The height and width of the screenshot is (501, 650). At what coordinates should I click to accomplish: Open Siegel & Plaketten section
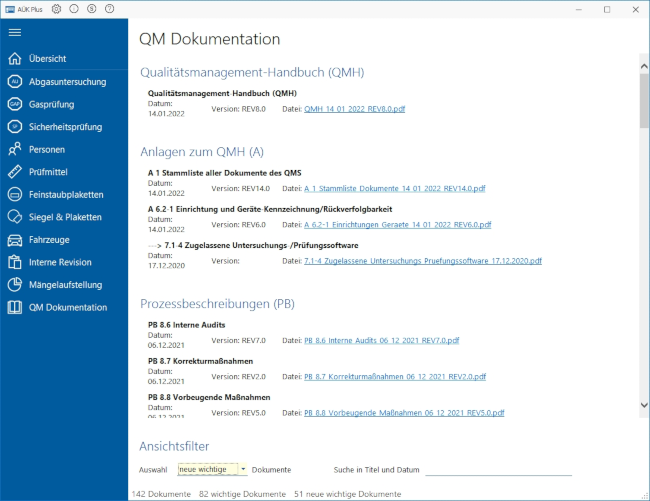pos(65,217)
